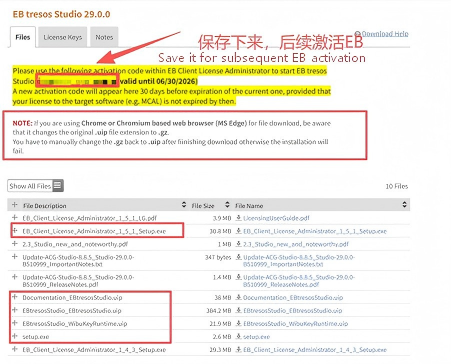Screen dimensions: 451x364
Task: Click download icon beside ReleaseNotes.pdf link
Action: [x=238, y=277]
